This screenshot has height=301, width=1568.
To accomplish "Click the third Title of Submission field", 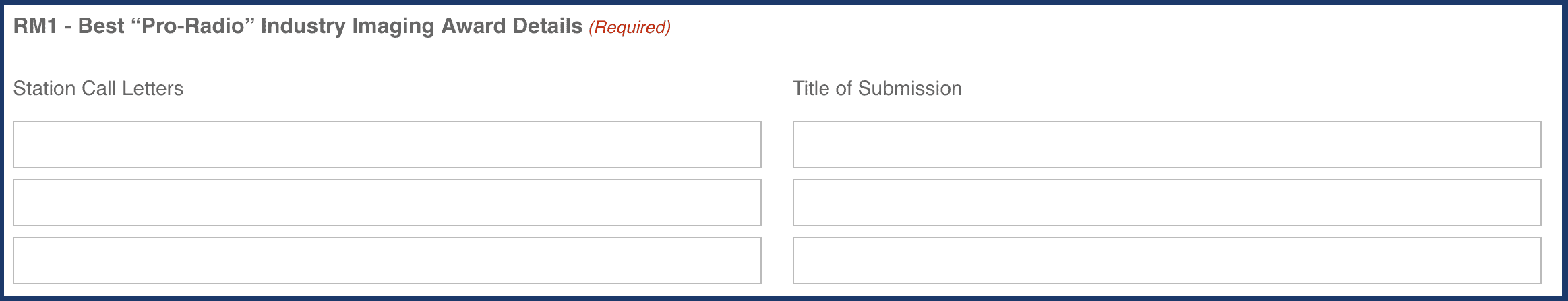I will tap(1167, 261).
